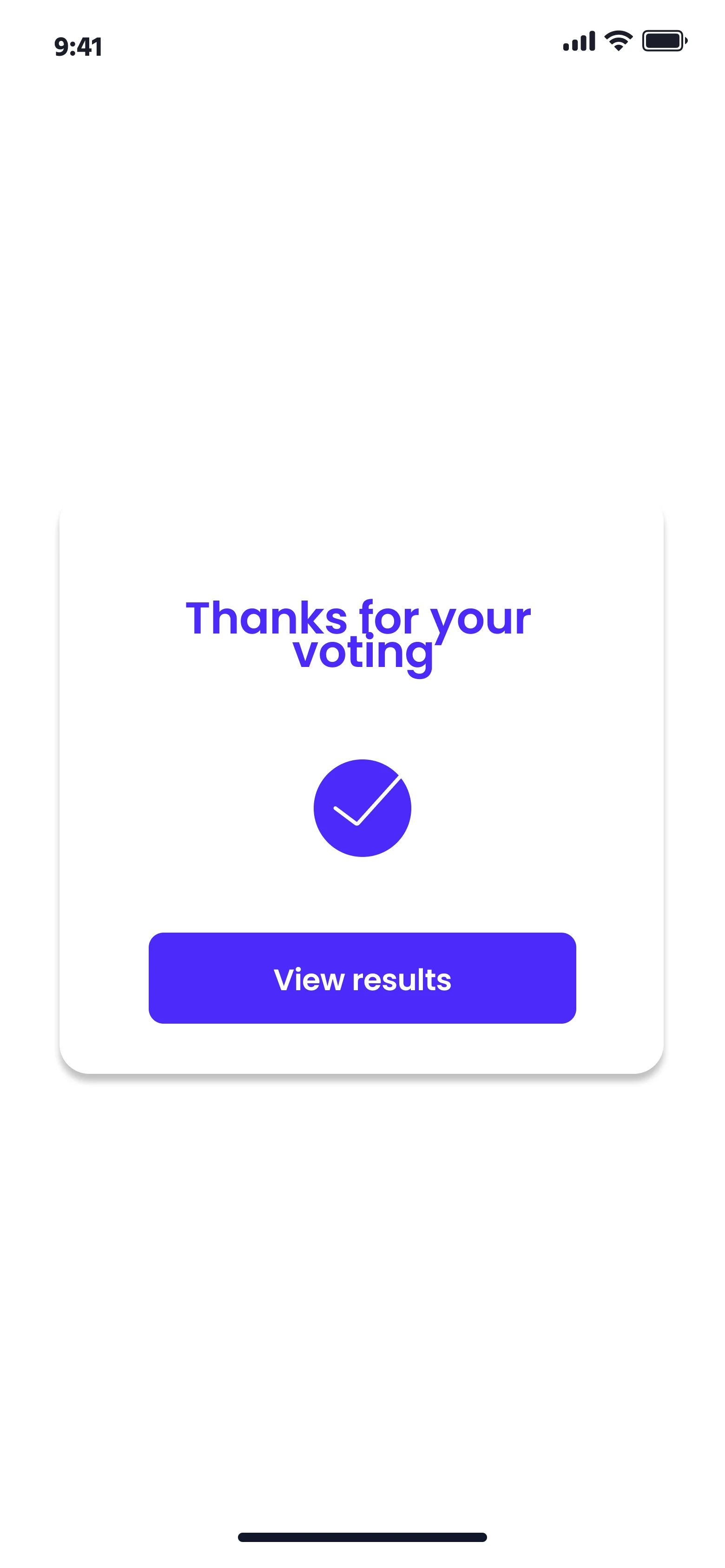Screen dimensions: 725x1568
Task: Tap the black swipe-home bar
Action: (362, 1537)
